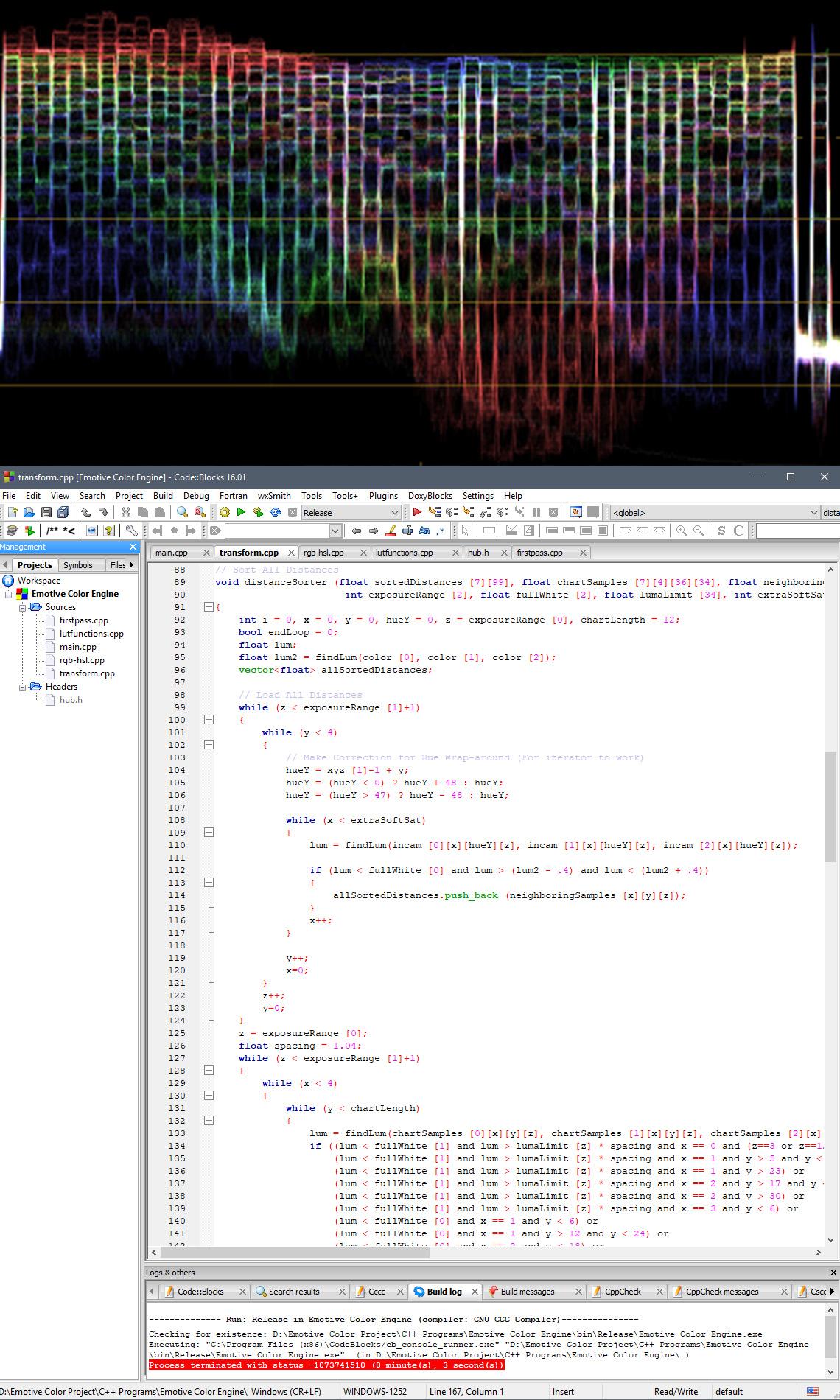Click the Cut scissors icon
This screenshot has height=1400, width=840.
click(125, 512)
